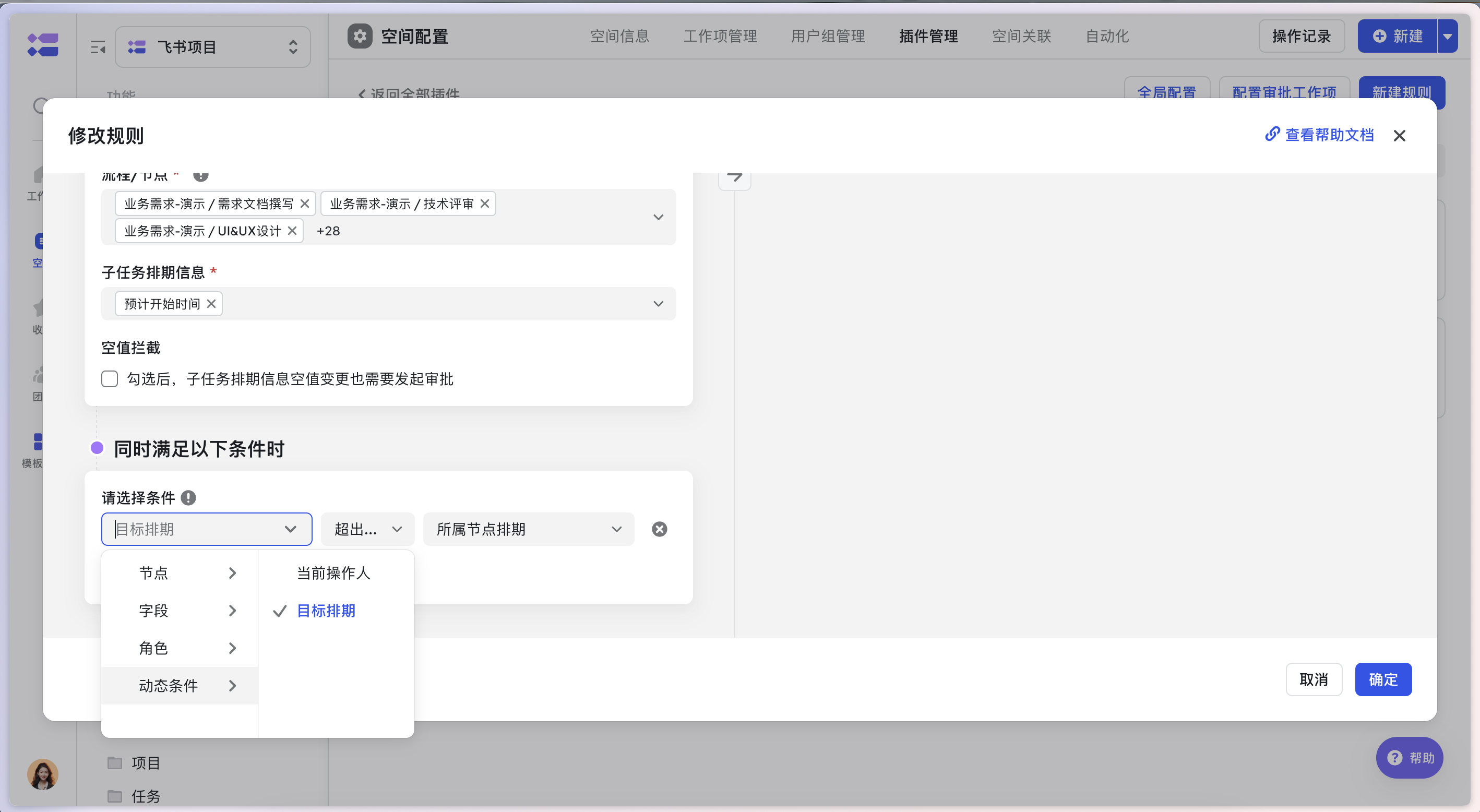The image size is (1480, 812).
Task: Expand the 角色 submenu
Action: coord(180,648)
